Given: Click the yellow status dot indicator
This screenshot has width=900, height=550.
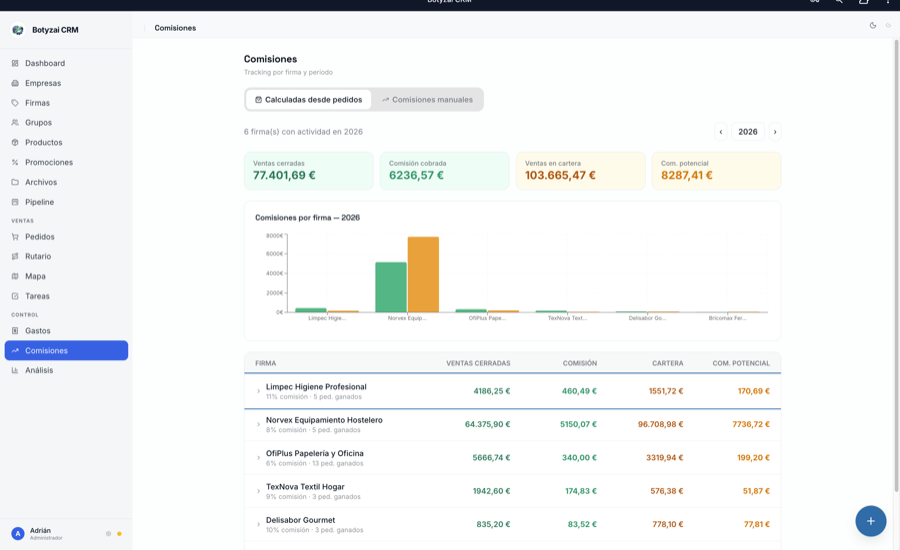Looking at the screenshot, I should [119, 534].
